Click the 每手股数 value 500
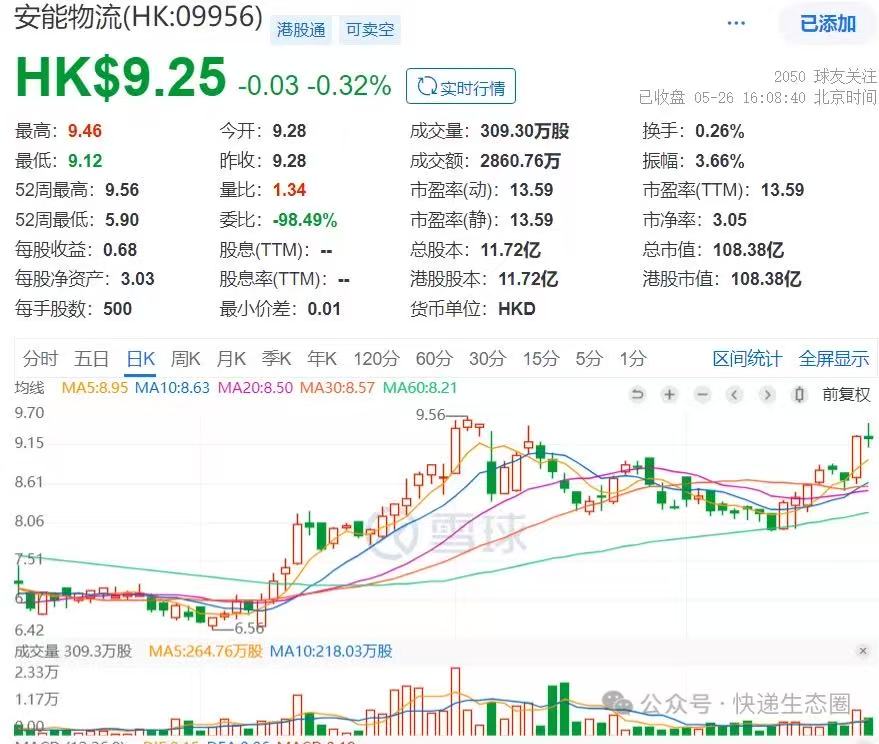Image resolution: width=879 pixels, height=744 pixels. pos(118,309)
